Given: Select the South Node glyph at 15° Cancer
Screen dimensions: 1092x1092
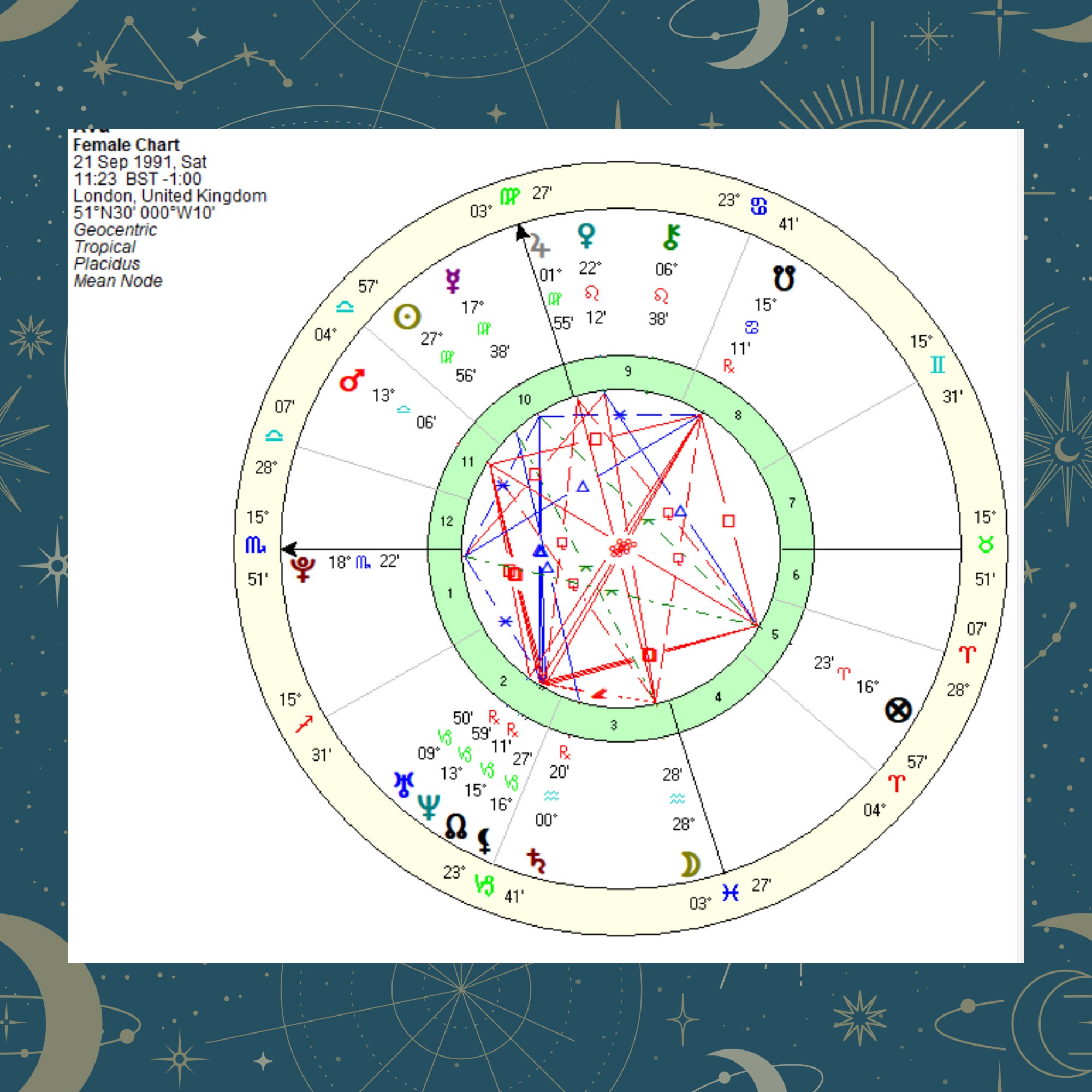Looking at the screenshot, I should 784,278.
